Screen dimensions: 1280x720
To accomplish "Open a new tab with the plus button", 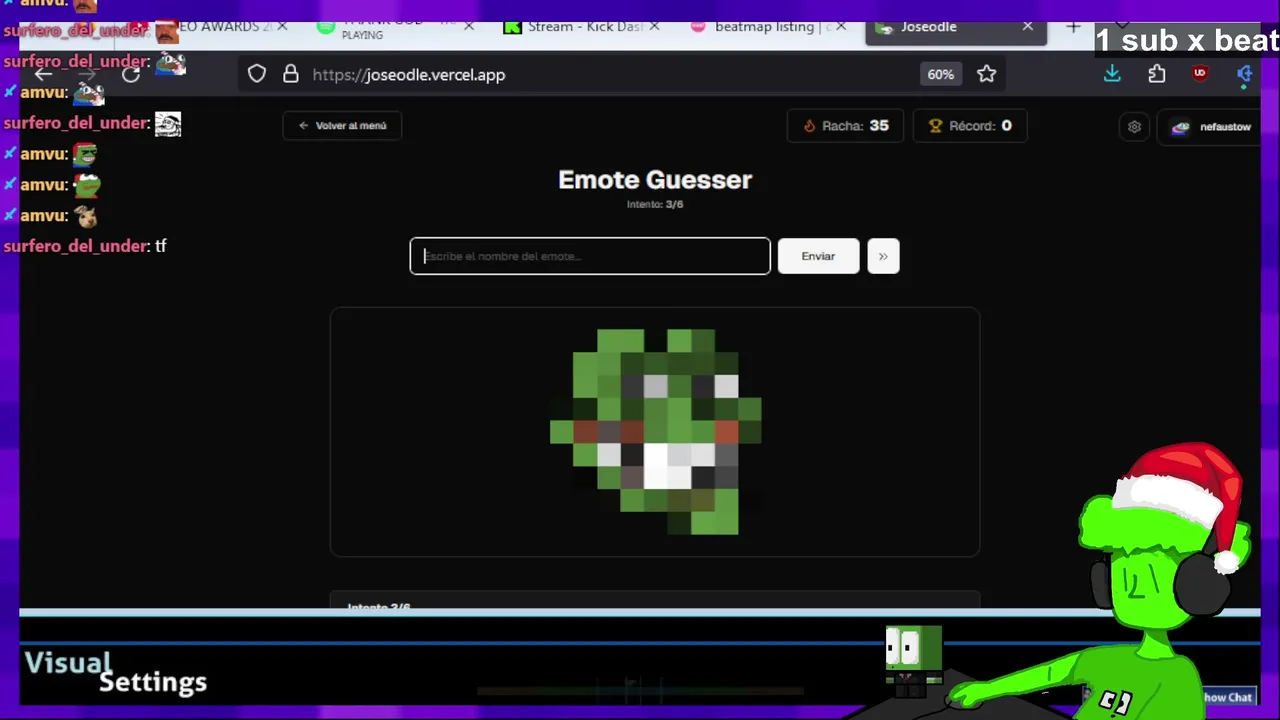I will click(x=1073, y=27).
